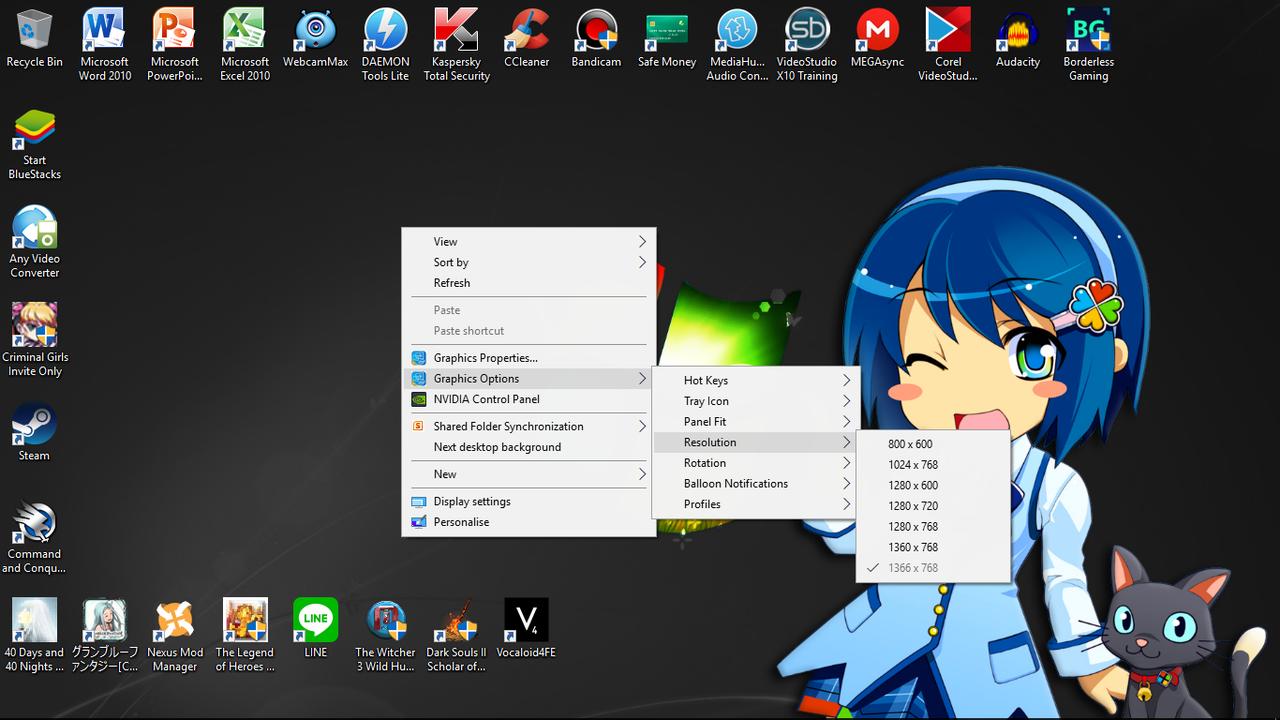Launch Steam from the desktop
The height and width of the screenshot is (720, 1280).
pyautogui.click(x=34, y=430)
